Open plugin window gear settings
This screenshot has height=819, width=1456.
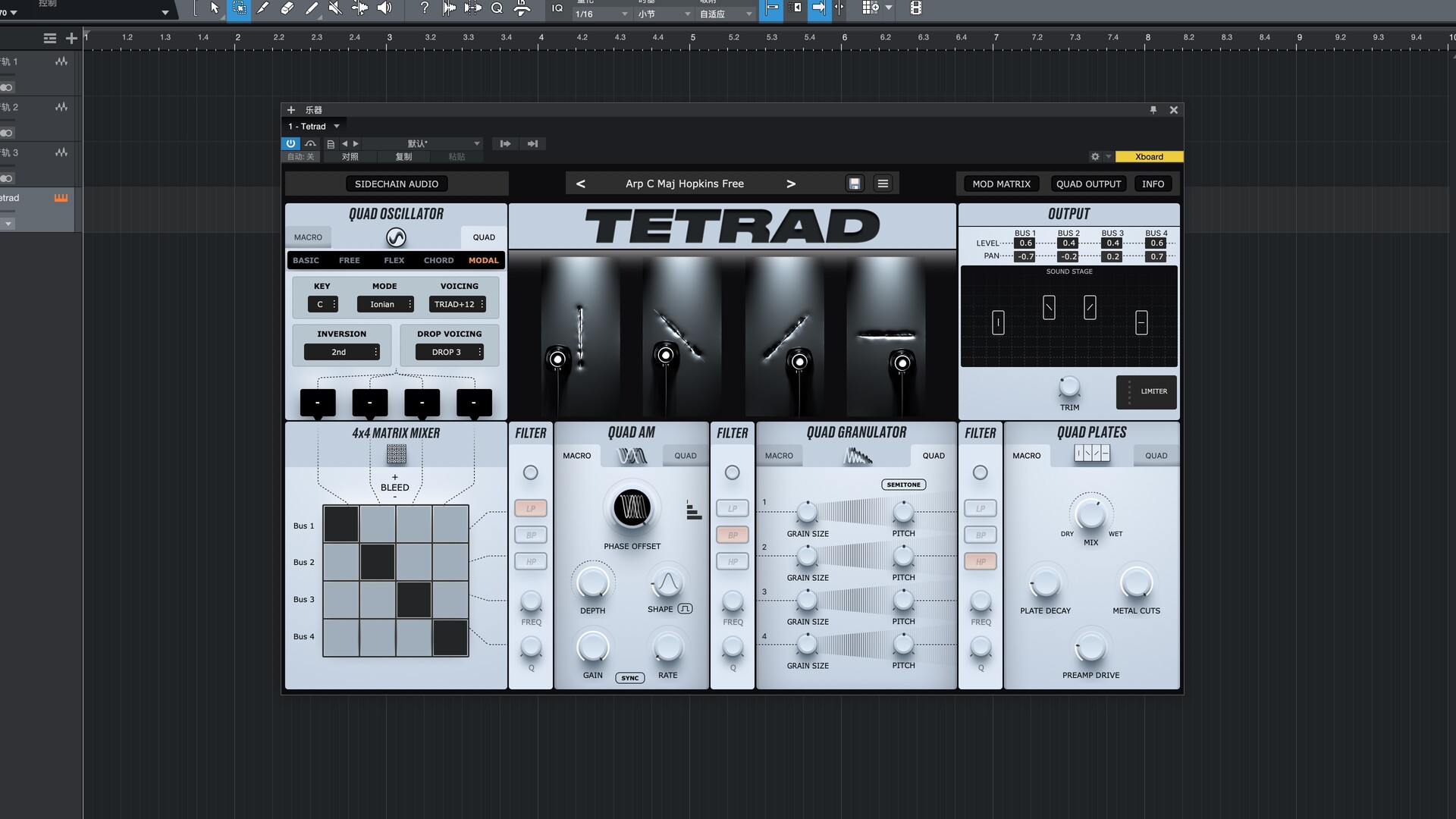[1094, 157]
